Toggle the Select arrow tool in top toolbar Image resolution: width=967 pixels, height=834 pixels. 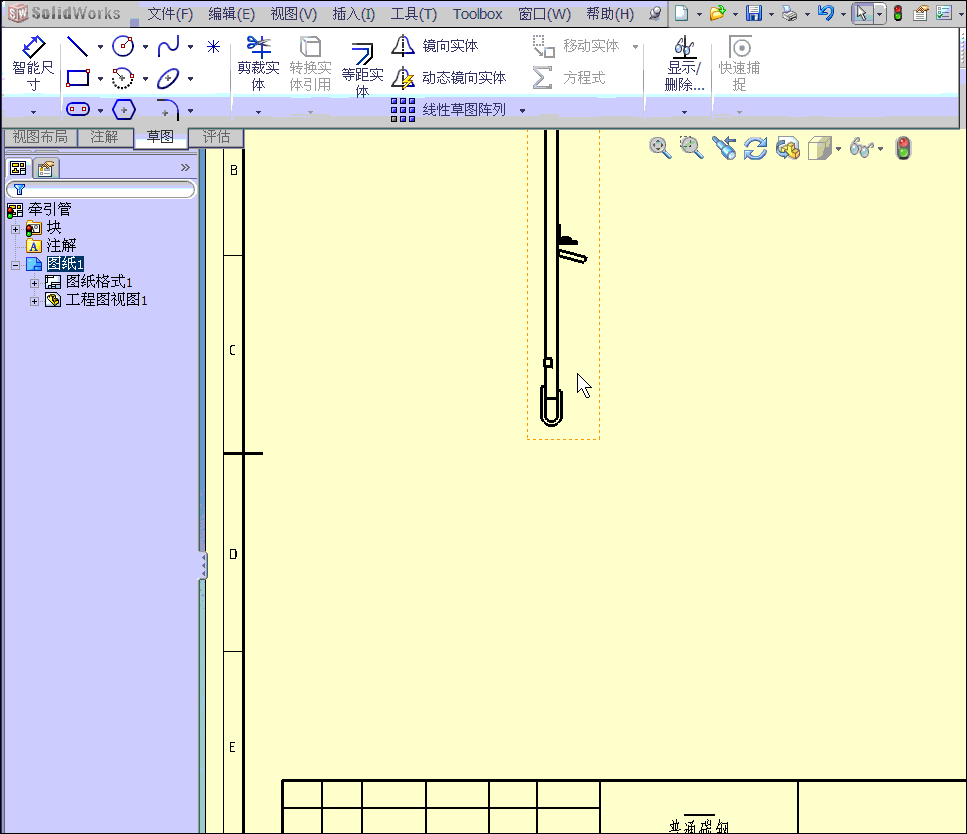(862, 13)
